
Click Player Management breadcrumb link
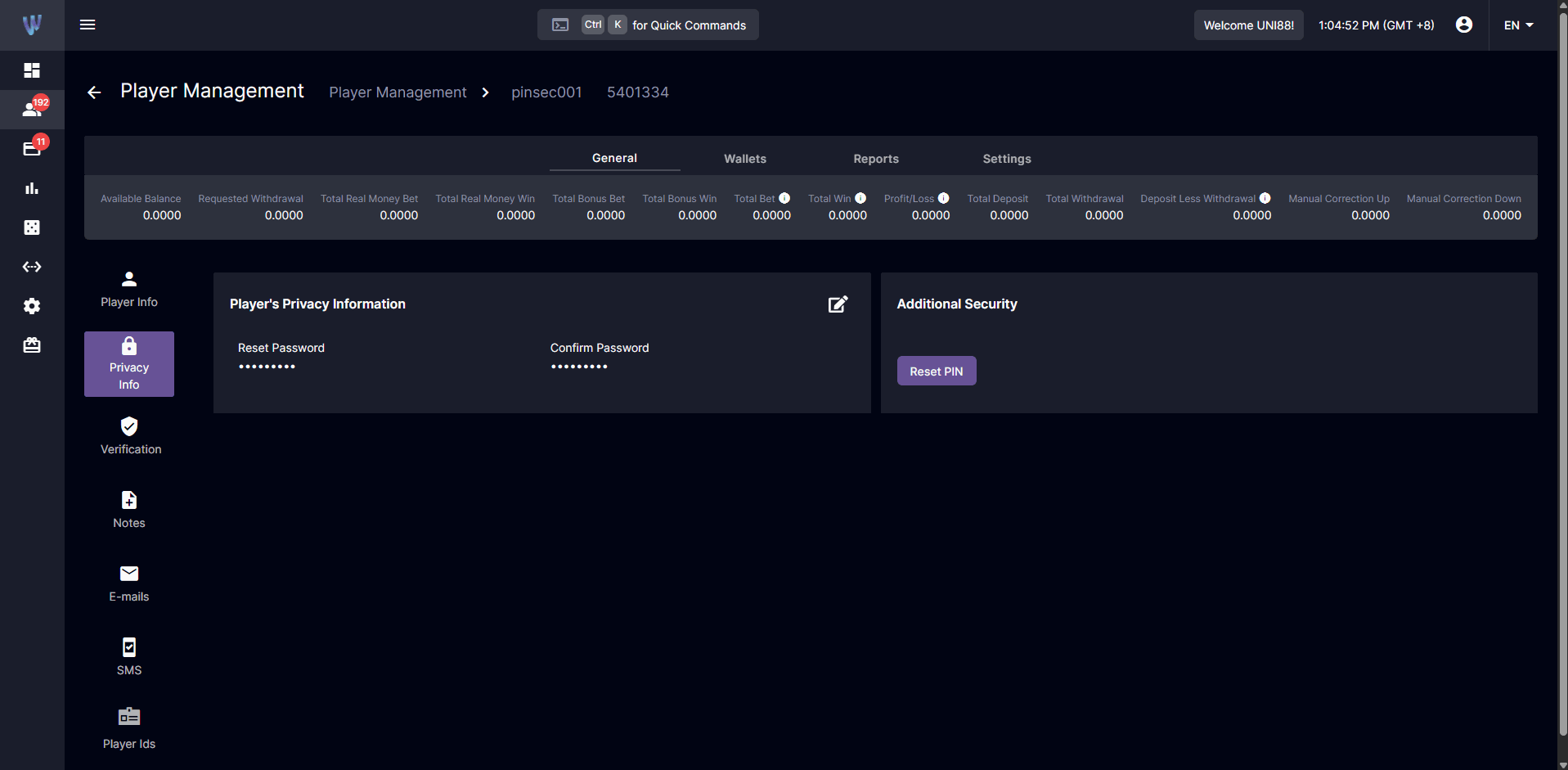click(398, 92)
